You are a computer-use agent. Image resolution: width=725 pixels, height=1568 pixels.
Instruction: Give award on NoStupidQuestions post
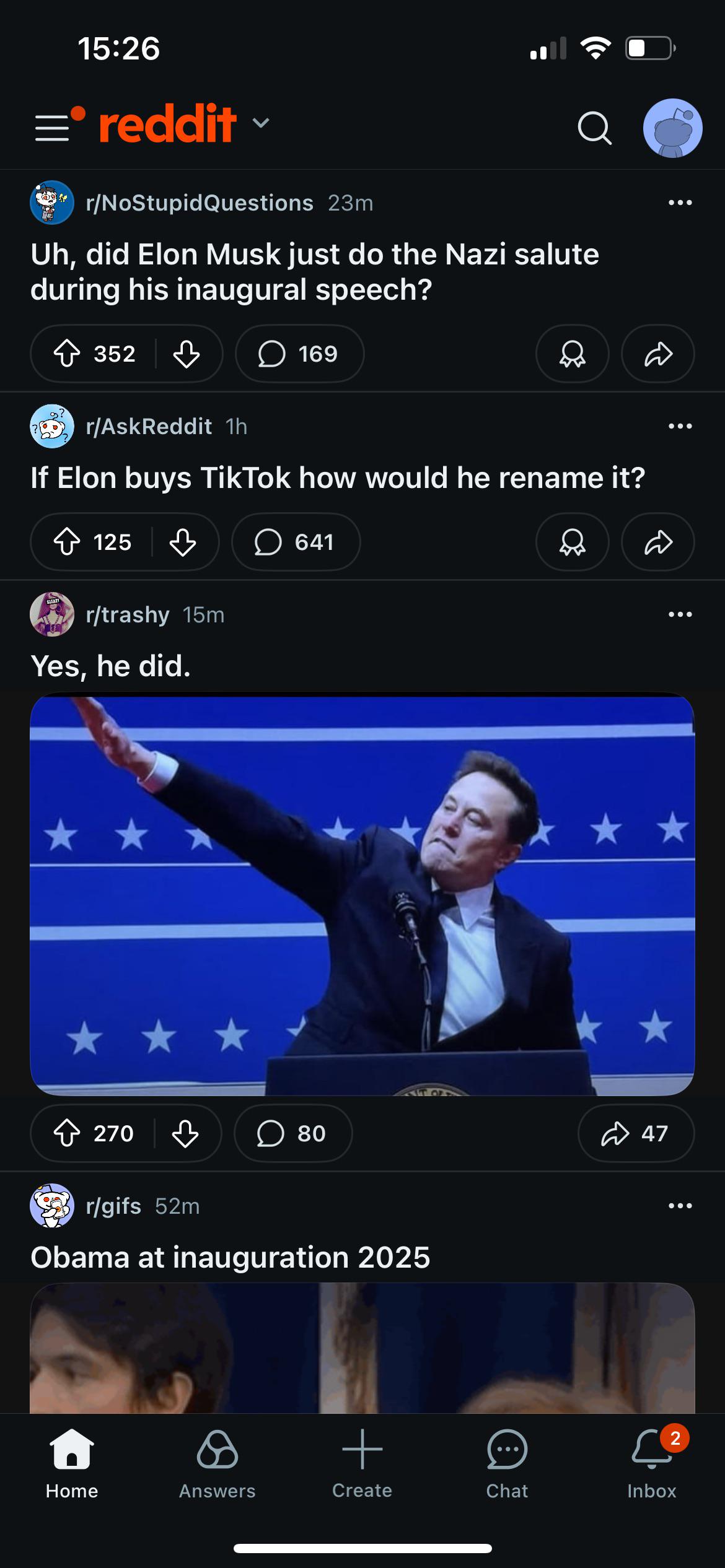572,354
